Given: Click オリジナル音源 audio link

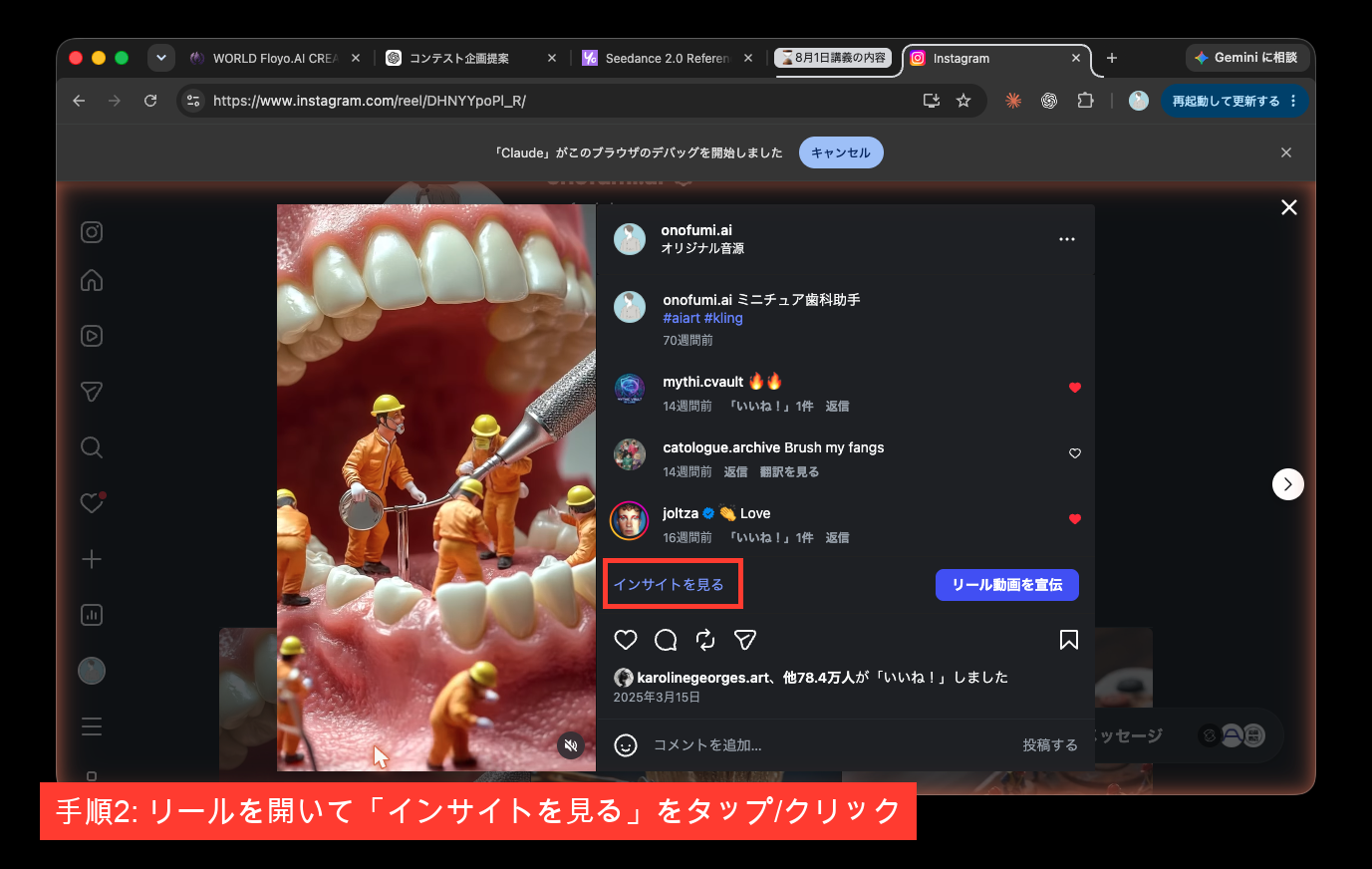Looking at the screenshot, I should 702,248.
